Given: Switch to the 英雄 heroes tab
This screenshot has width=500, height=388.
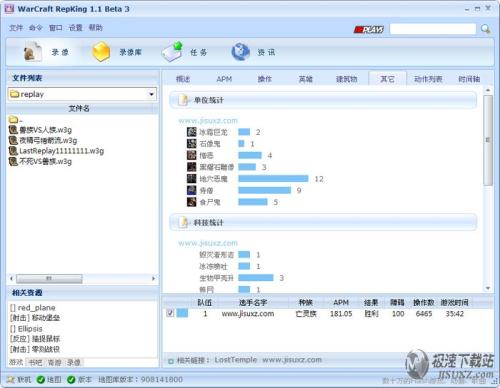Looking at the screenshot, I should click(x=306, y=79).
